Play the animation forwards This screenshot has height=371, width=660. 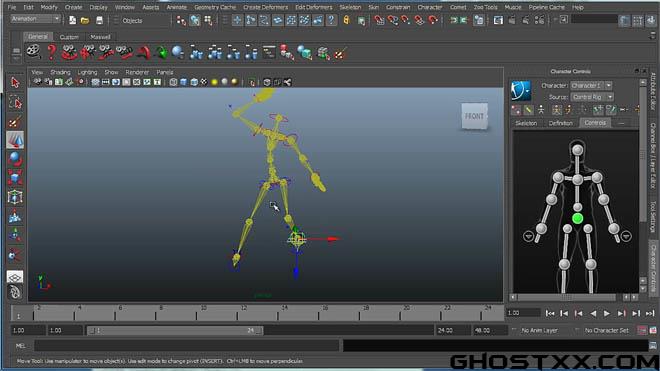(607, 313)
